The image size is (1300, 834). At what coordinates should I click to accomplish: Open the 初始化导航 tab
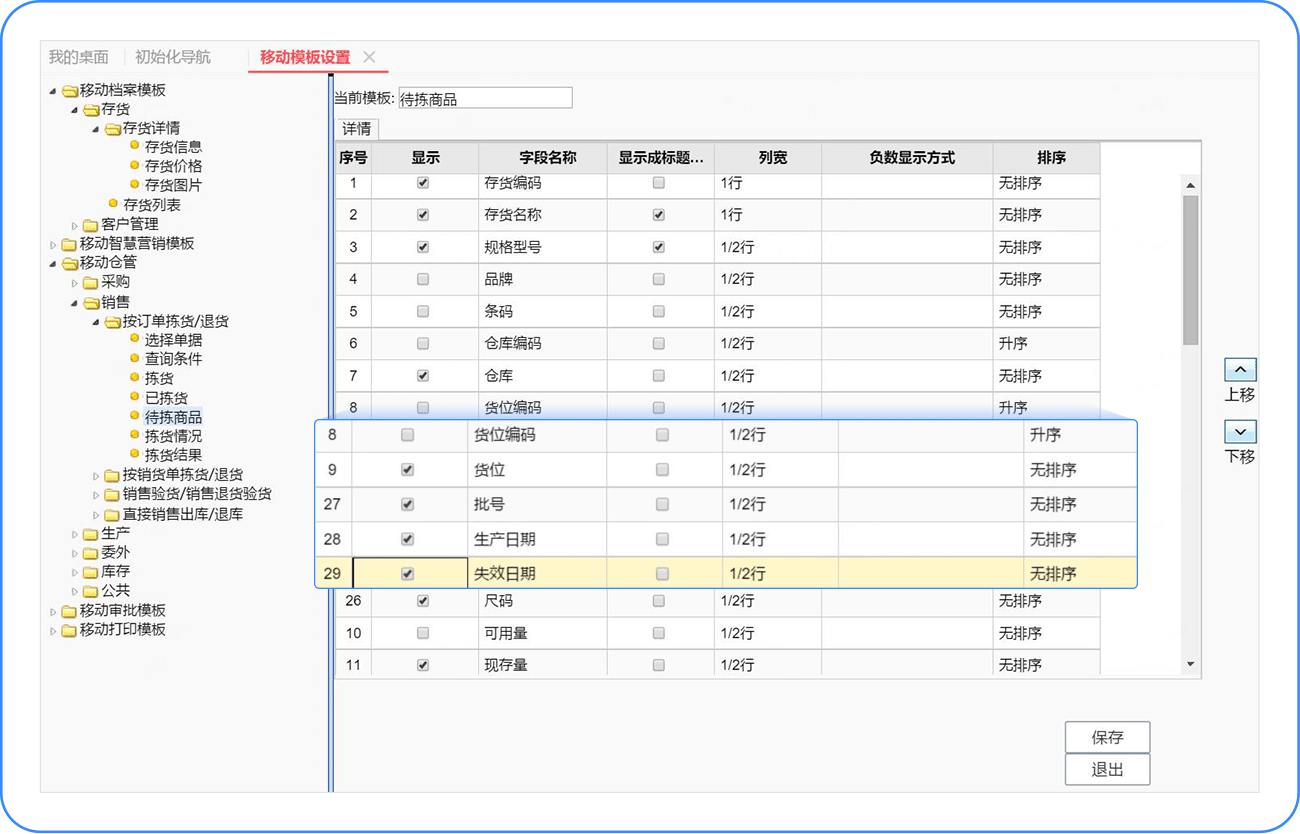(173, 57)
